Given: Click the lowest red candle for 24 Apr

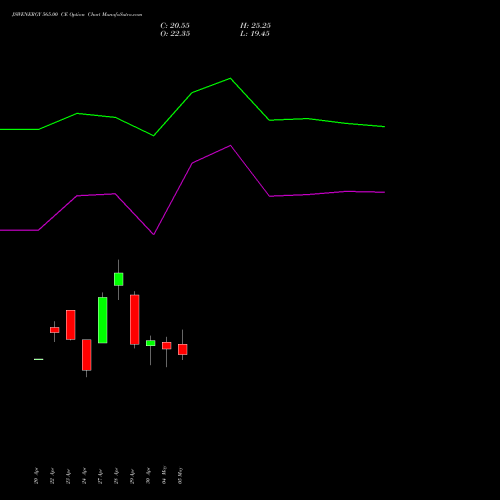Looking at the screenshot, I should click(x=87, y=355).
